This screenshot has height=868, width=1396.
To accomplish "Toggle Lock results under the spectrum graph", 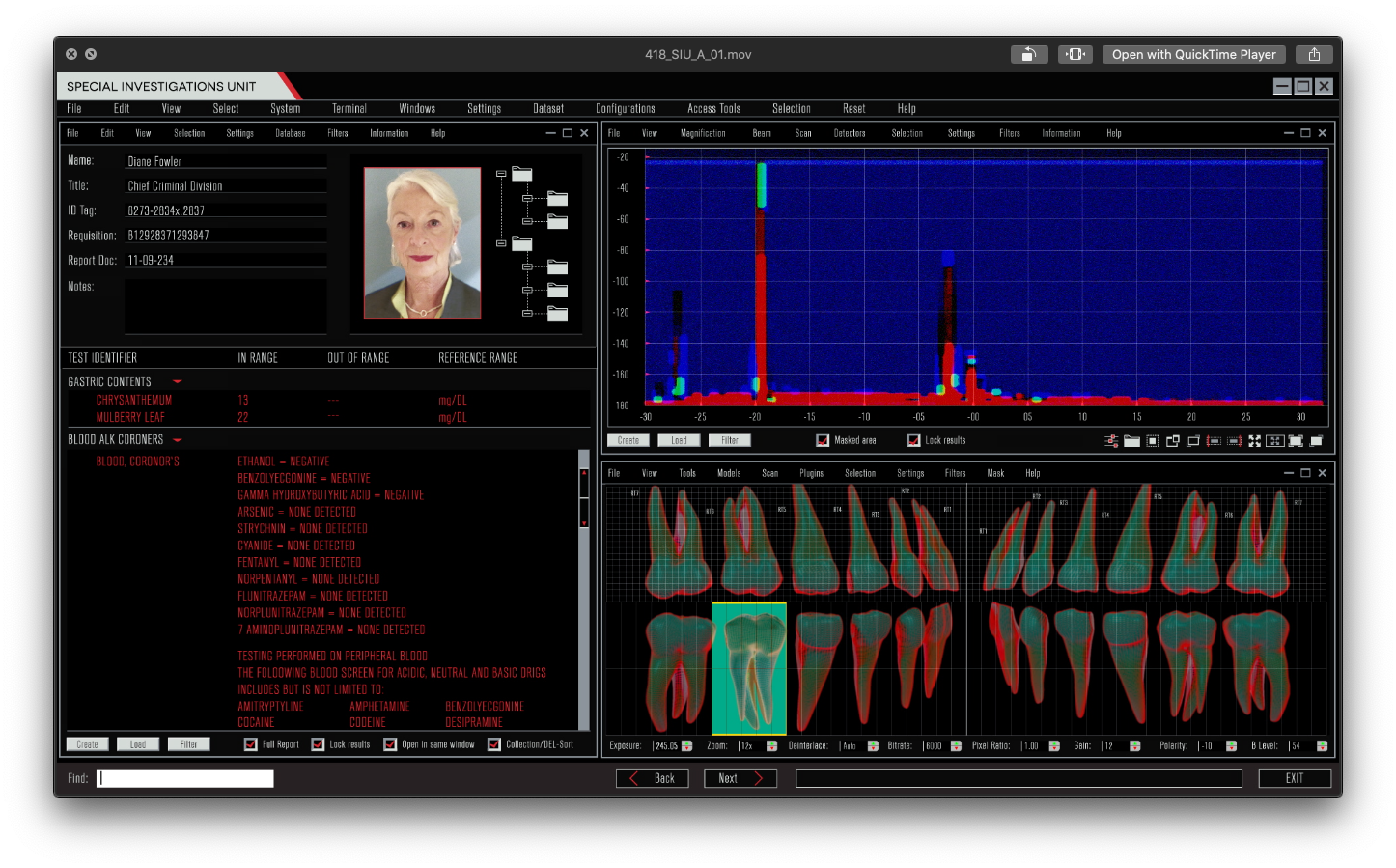I will pyautogui.click(x=913, y=440).
